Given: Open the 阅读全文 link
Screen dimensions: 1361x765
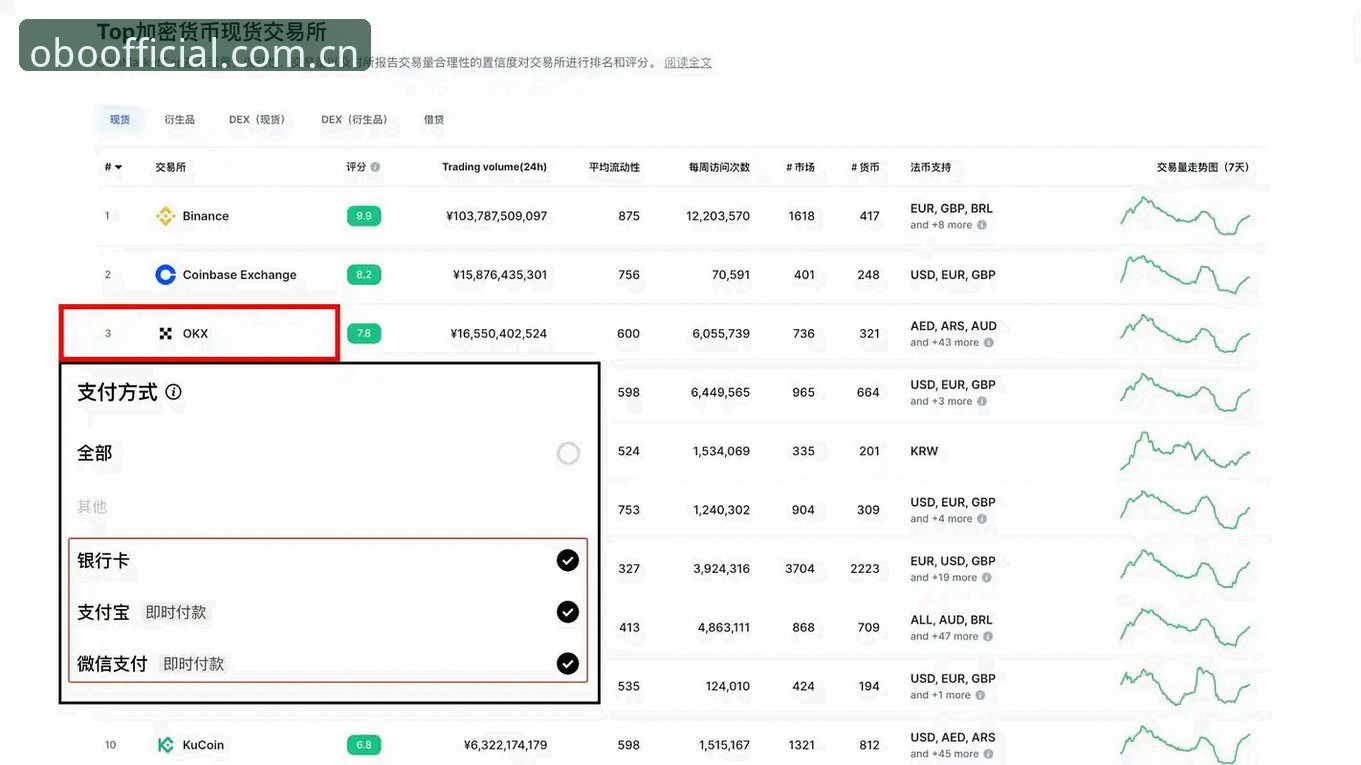Looking at the screenshot, I should point(688,63).
